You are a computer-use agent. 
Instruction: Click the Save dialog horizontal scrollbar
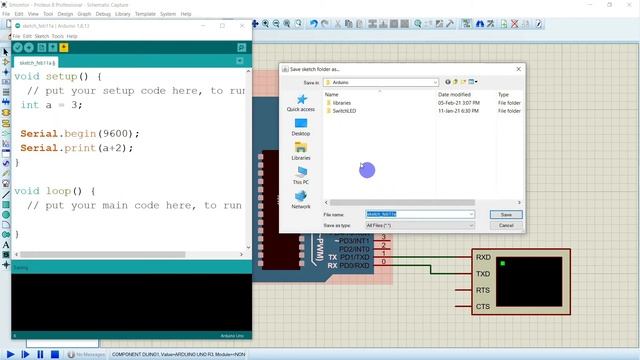coord(402,202)
